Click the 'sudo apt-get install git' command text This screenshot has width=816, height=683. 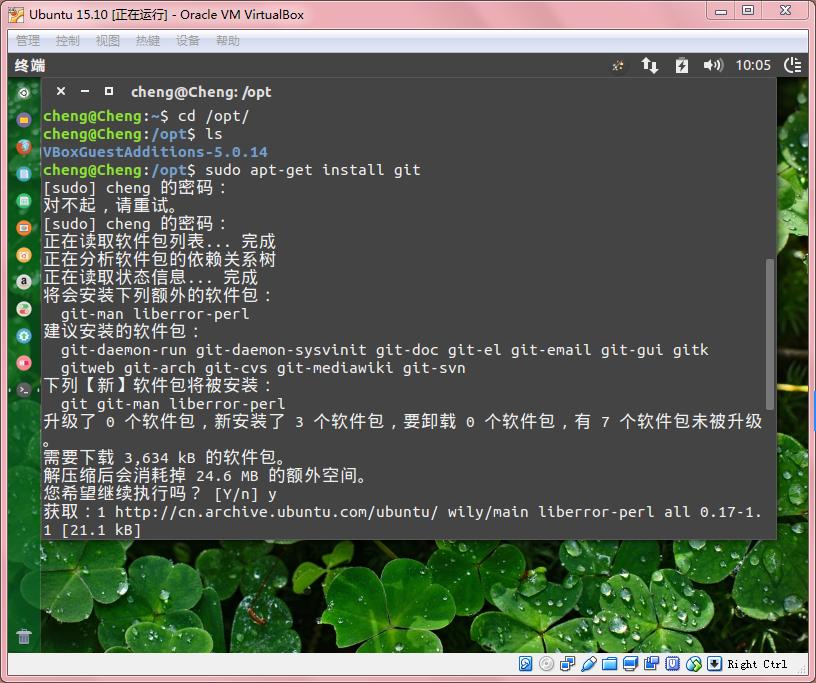313,170
